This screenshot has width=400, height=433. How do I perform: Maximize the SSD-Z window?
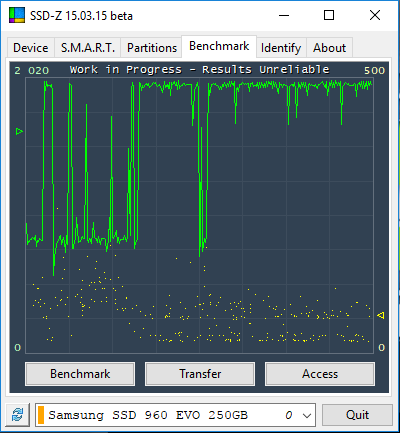(x=329, y=15)
